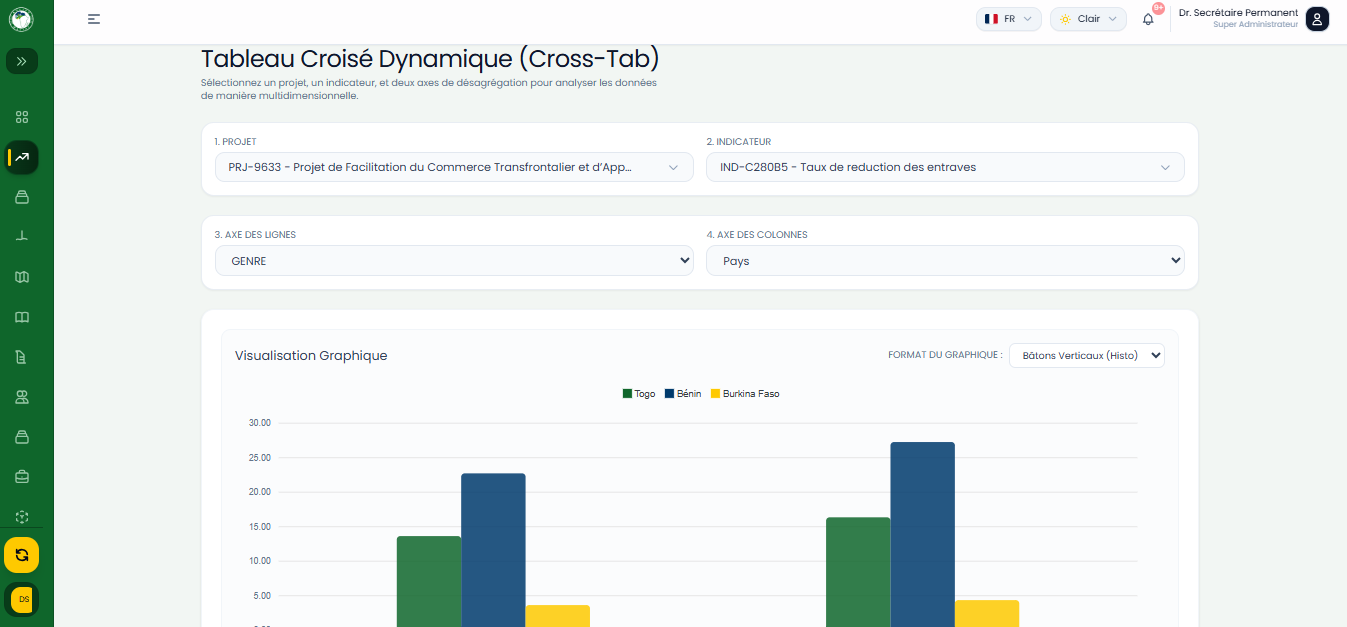
Task: Open the dashed cube sidebar icon
Action: click(22, 517)
